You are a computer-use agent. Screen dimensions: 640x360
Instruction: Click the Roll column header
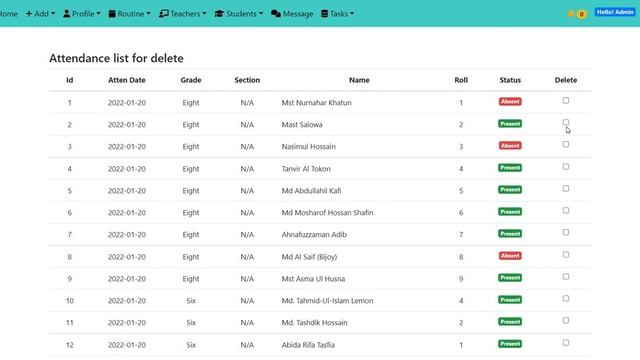click(461, 80)
